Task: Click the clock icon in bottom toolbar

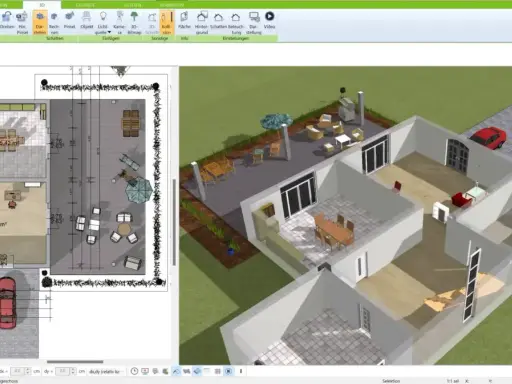Action: coord(134,371)
